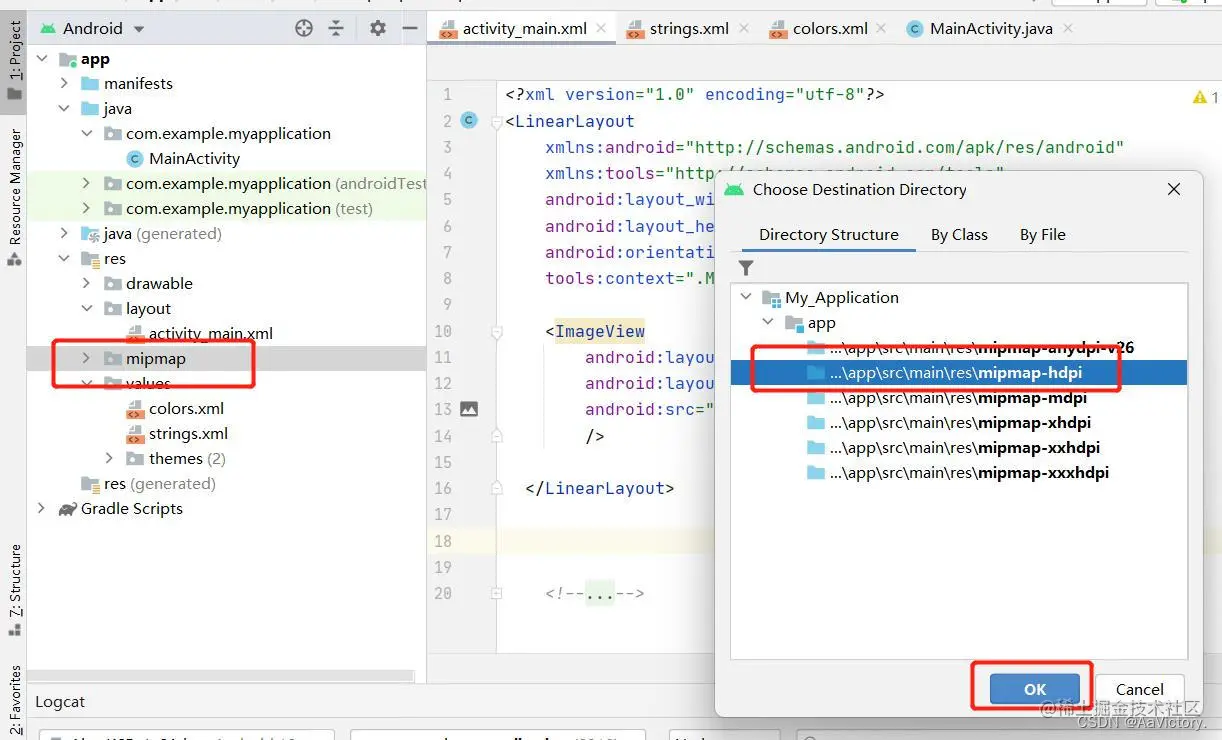This screenshot has width=1222, height=740.
Task: Expand the themes (2) node
Action: [109, 459]
